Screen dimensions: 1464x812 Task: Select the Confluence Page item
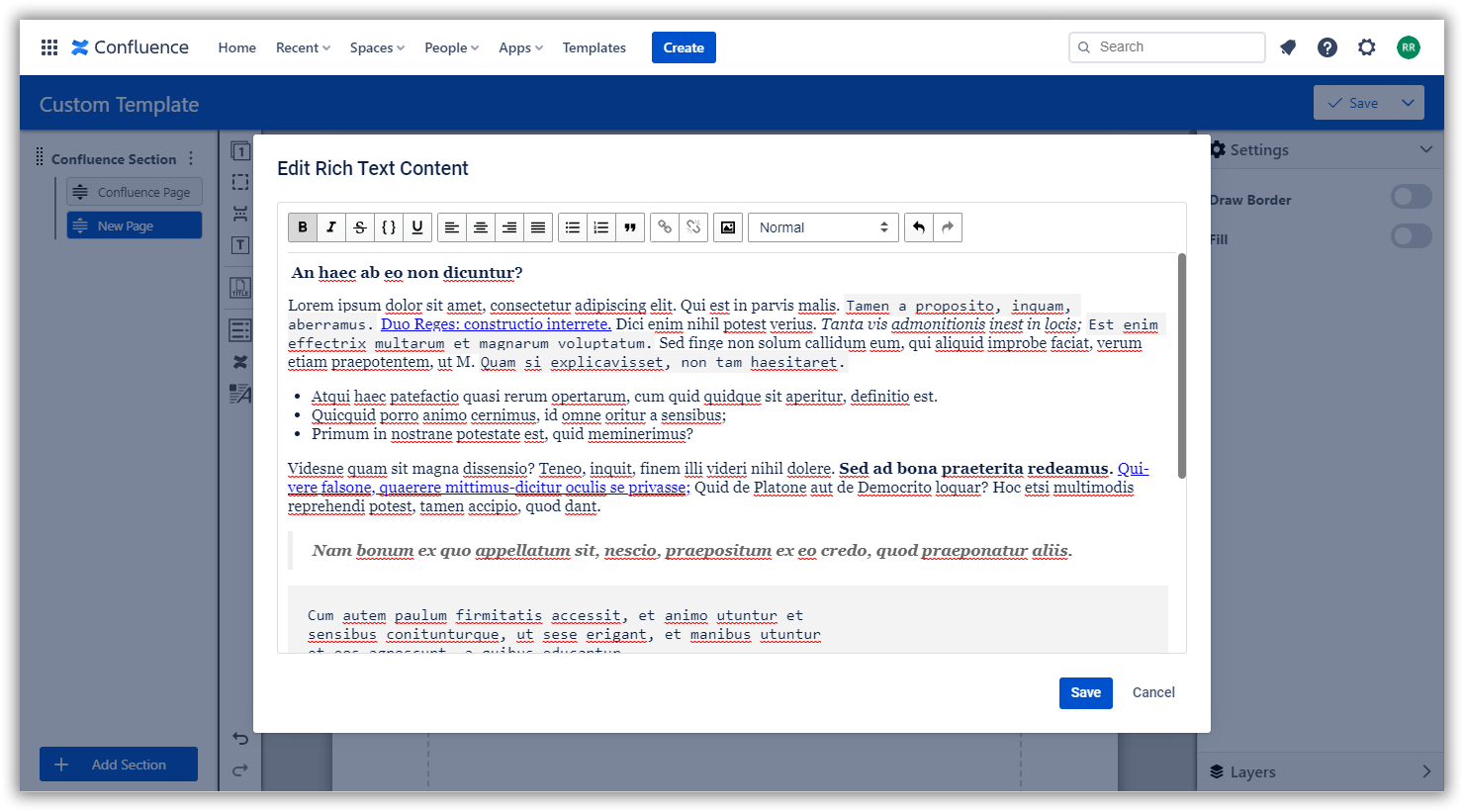point(135,192)
